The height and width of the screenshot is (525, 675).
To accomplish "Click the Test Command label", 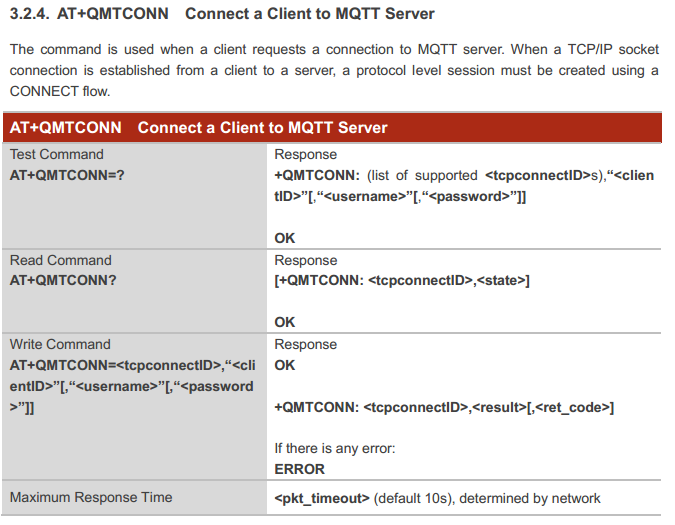I will [56, 154].
